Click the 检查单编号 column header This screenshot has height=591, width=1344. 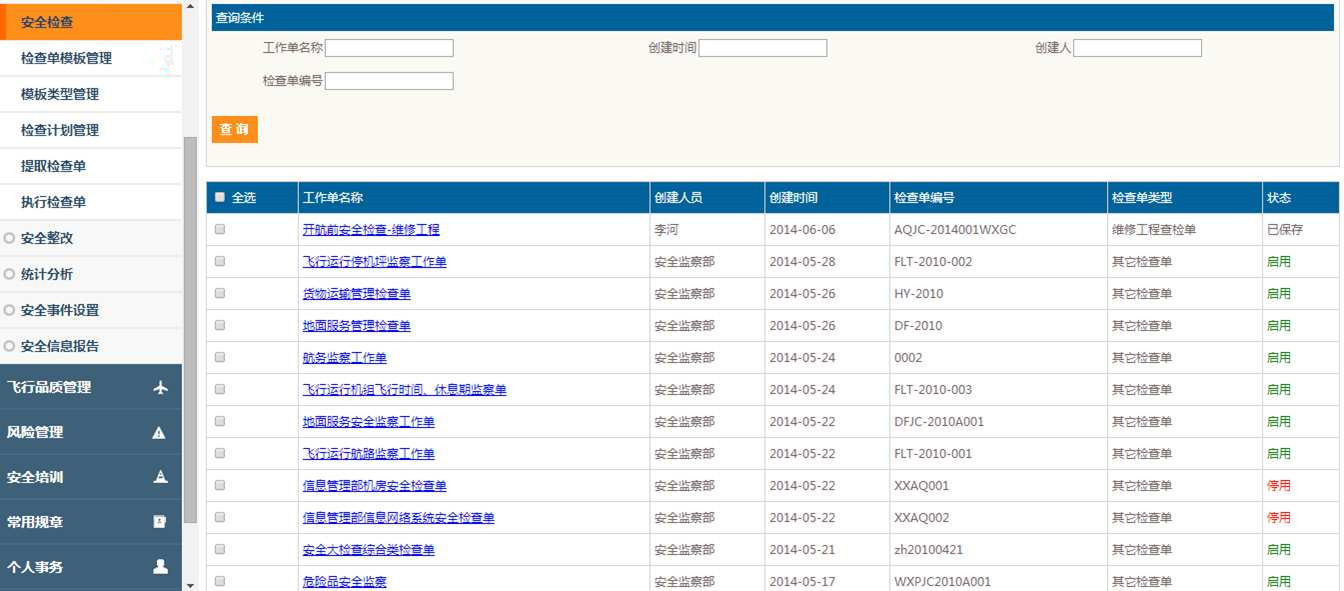(x=998, y=198)
